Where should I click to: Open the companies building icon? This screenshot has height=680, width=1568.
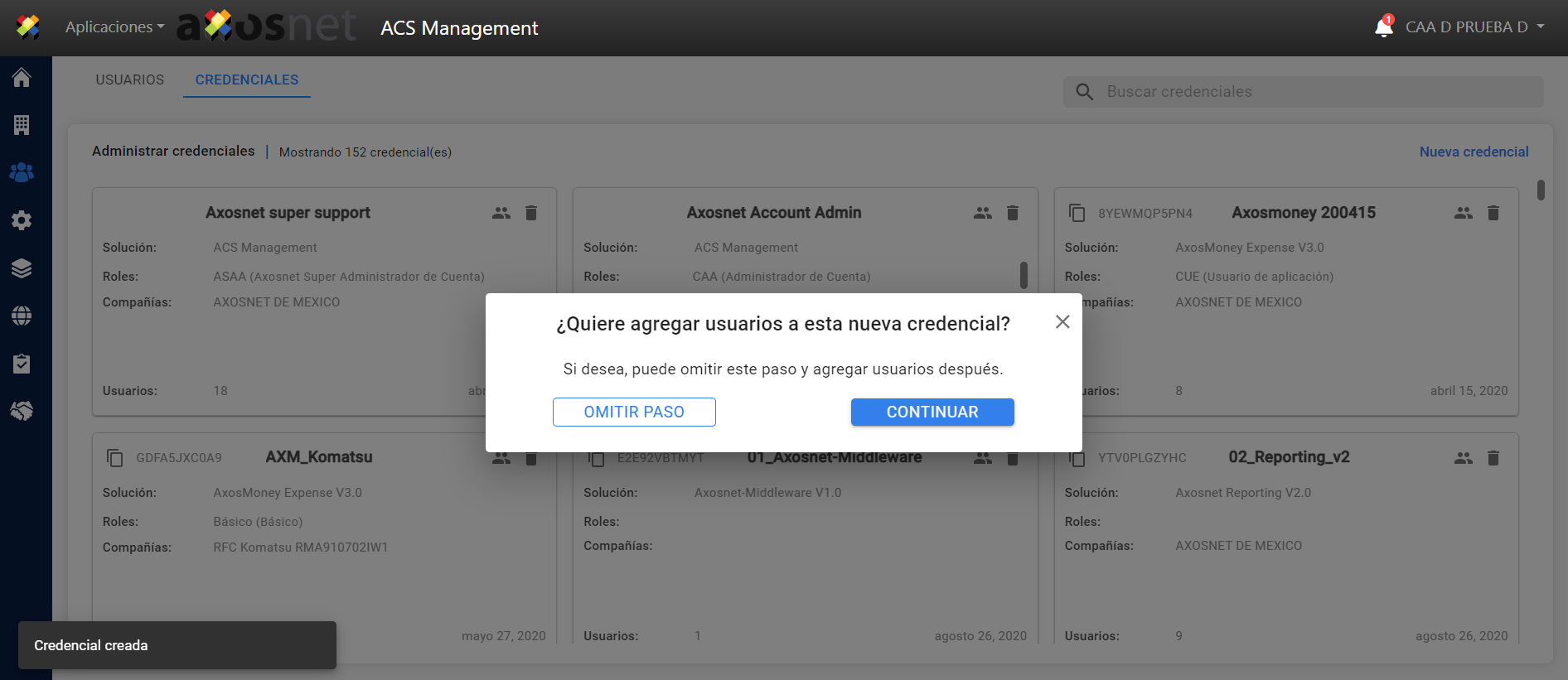click(x=22, y=125)
